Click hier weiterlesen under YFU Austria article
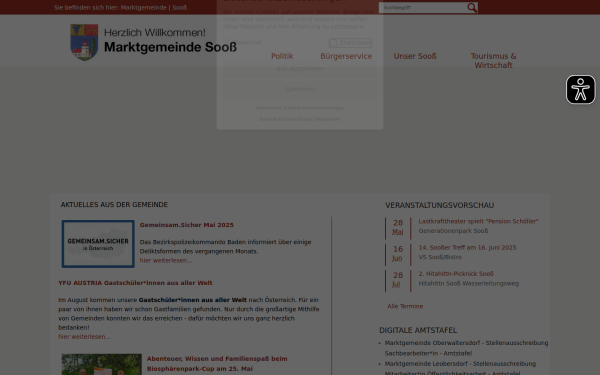The image size is (600, 375). point(84,337)
